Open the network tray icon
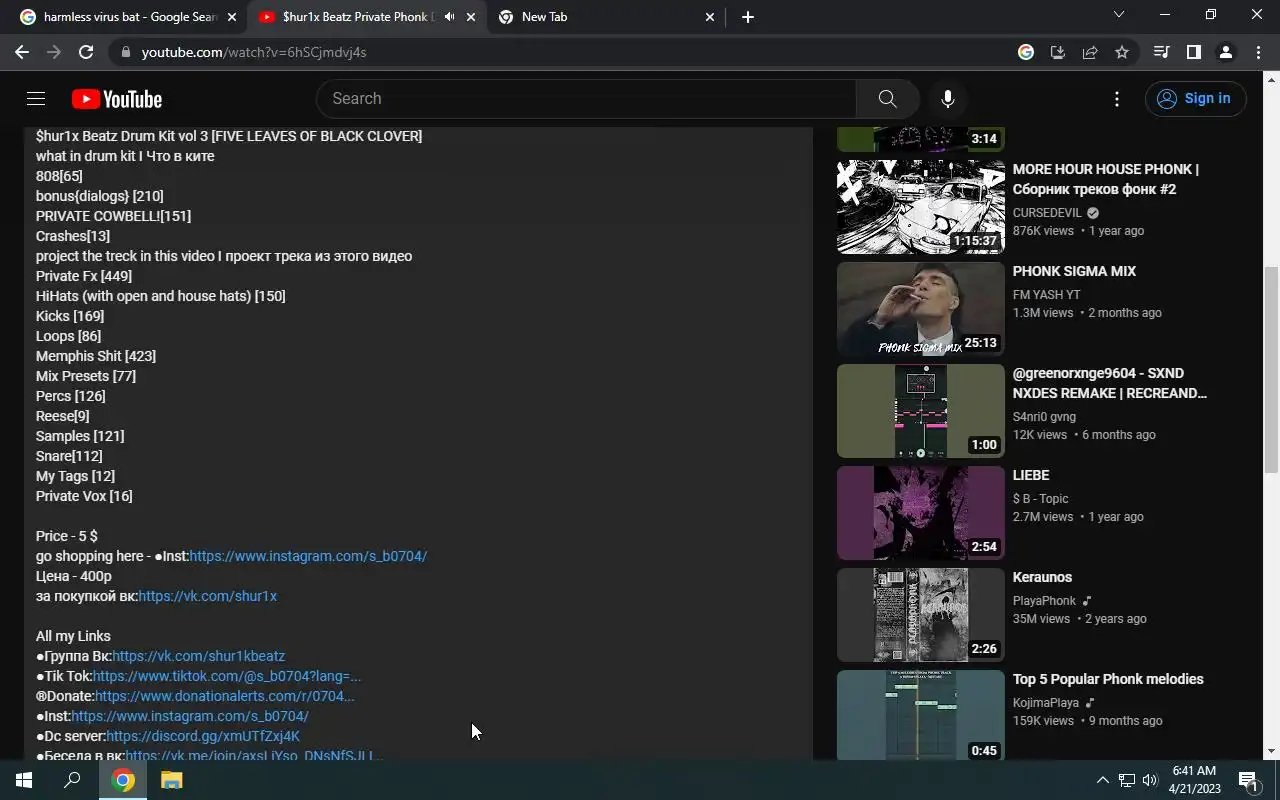This screenshot has height=800, width=1280. point(1127,780)
